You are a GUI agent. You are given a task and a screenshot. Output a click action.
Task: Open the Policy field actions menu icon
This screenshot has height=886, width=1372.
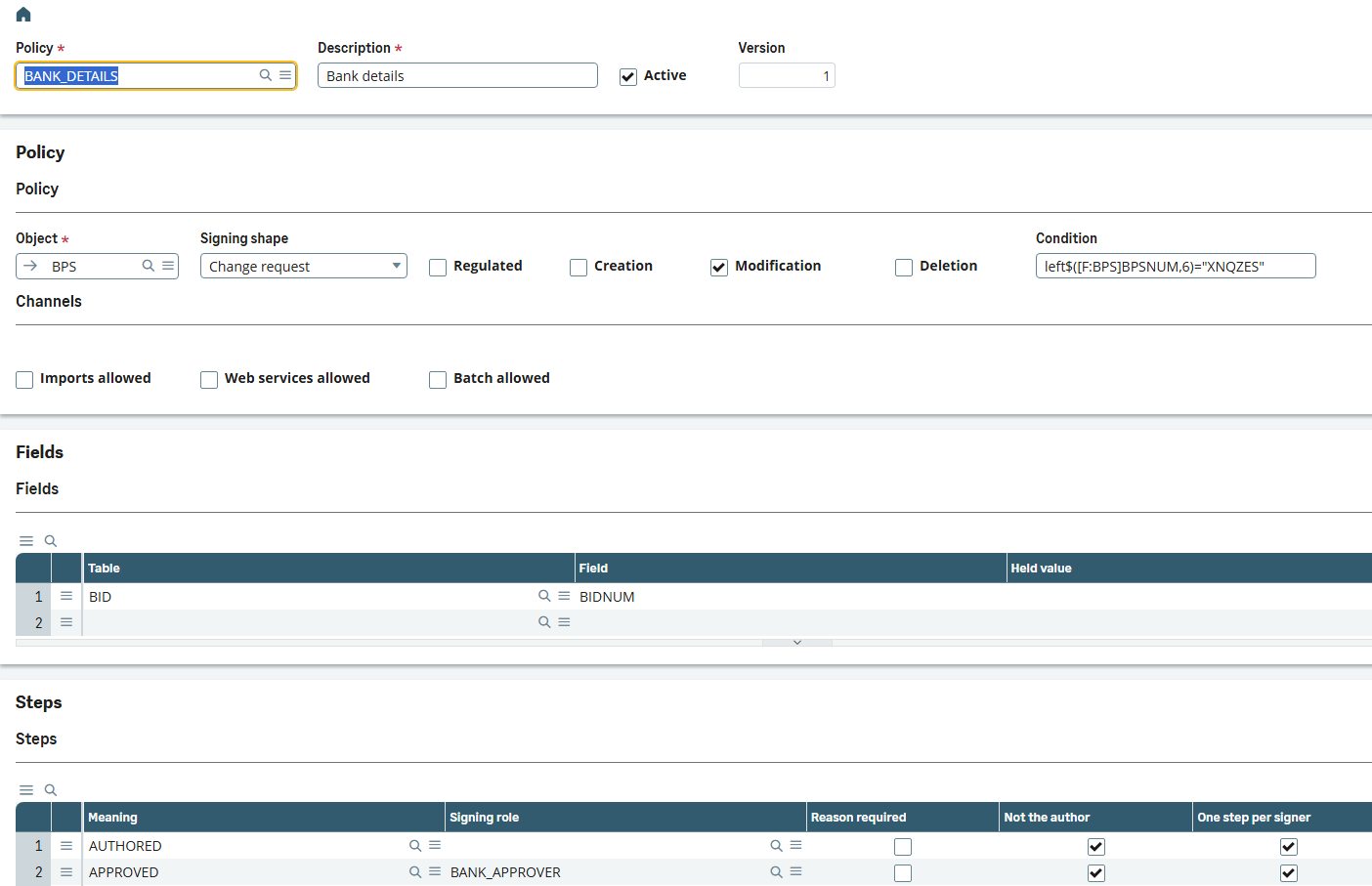click(x=285, y=75)
